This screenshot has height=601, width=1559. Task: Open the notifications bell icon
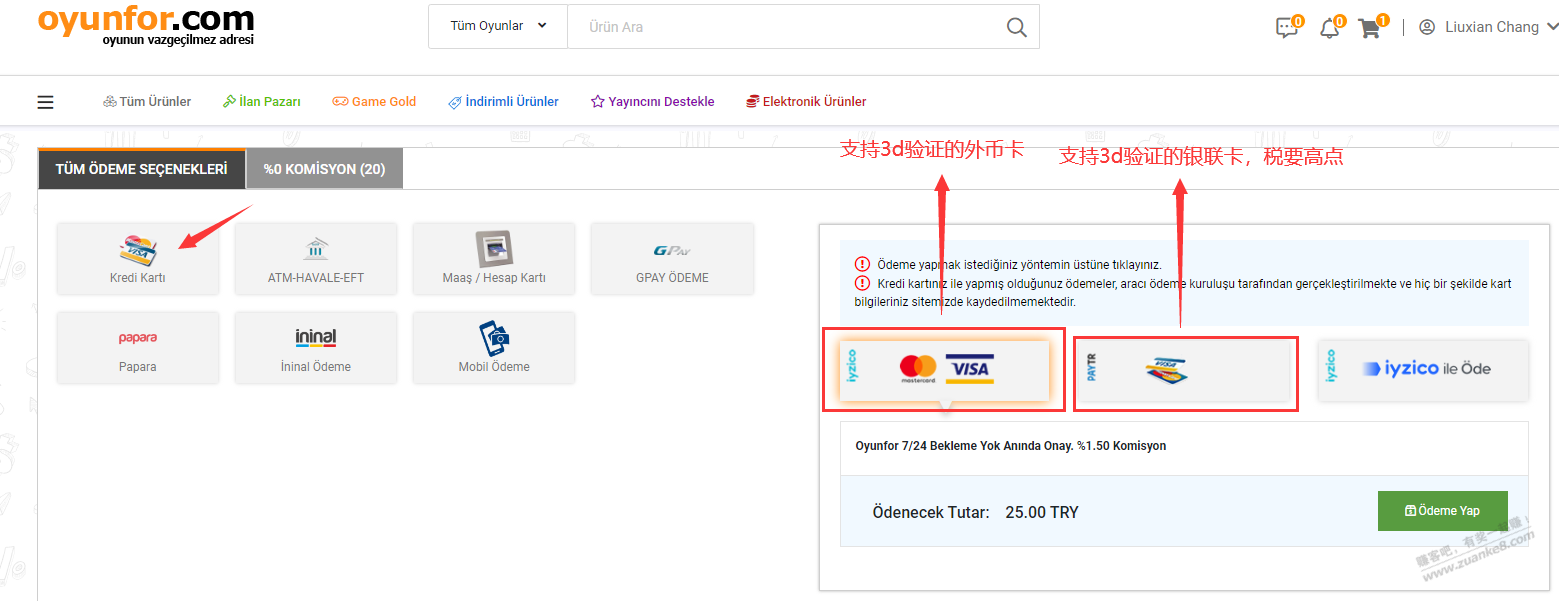coord(1329,28)
